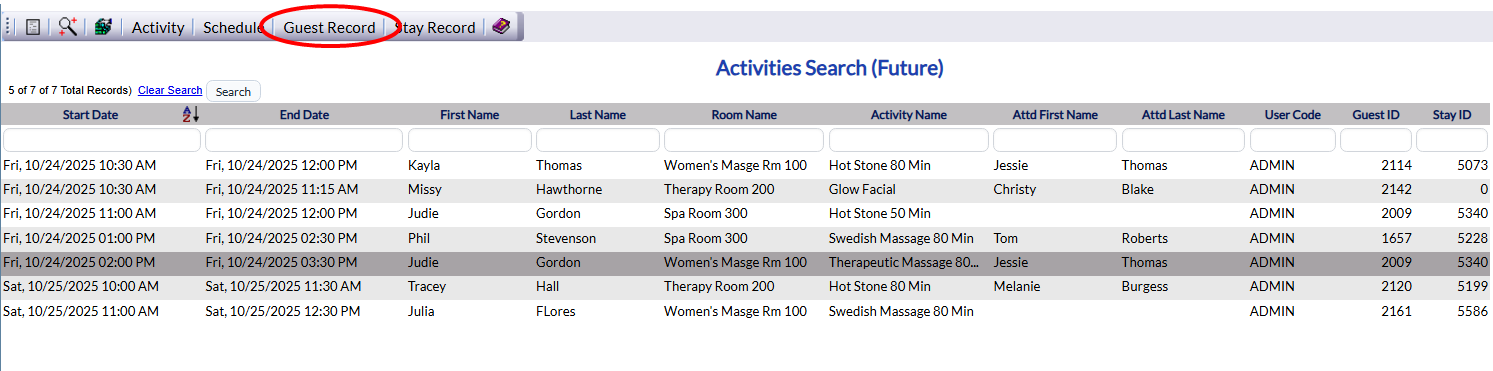Image resolution: width=1493 pixels, height=371 pixels.
Task: Click the First Name filter field
Action: click(x=469, y=140)
